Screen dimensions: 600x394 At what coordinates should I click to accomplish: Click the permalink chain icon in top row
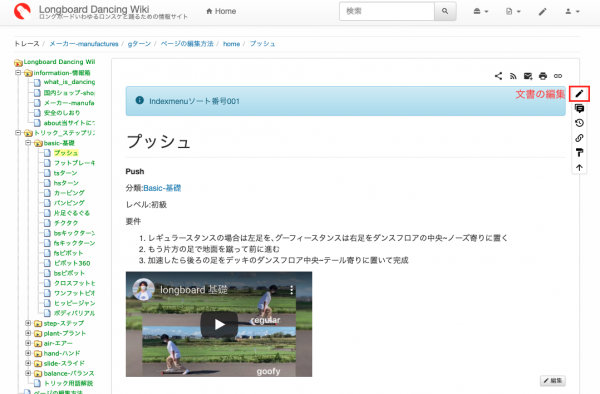click(558, 76)
